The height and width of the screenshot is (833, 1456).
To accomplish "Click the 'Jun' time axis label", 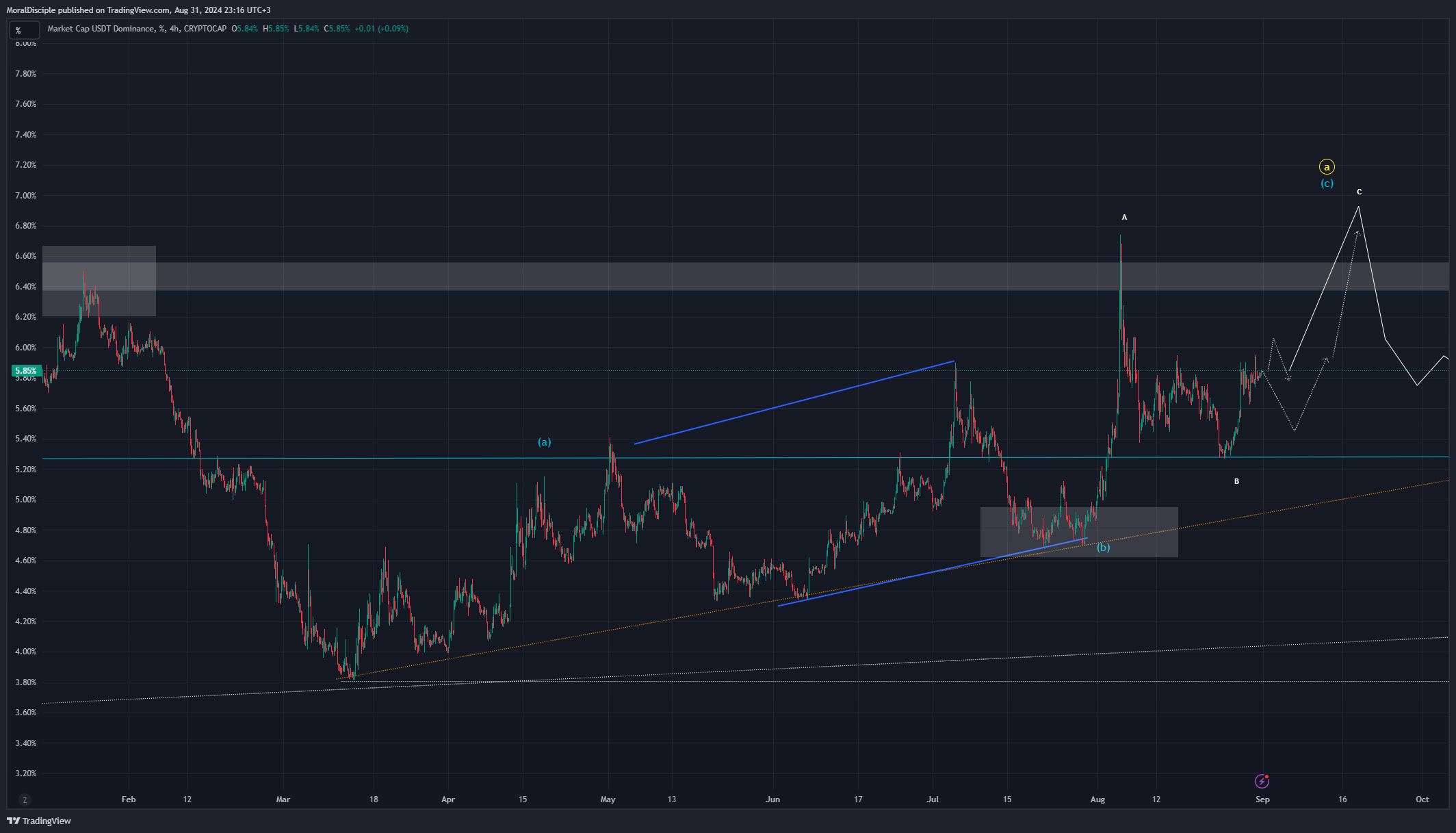I will point(773,799).
